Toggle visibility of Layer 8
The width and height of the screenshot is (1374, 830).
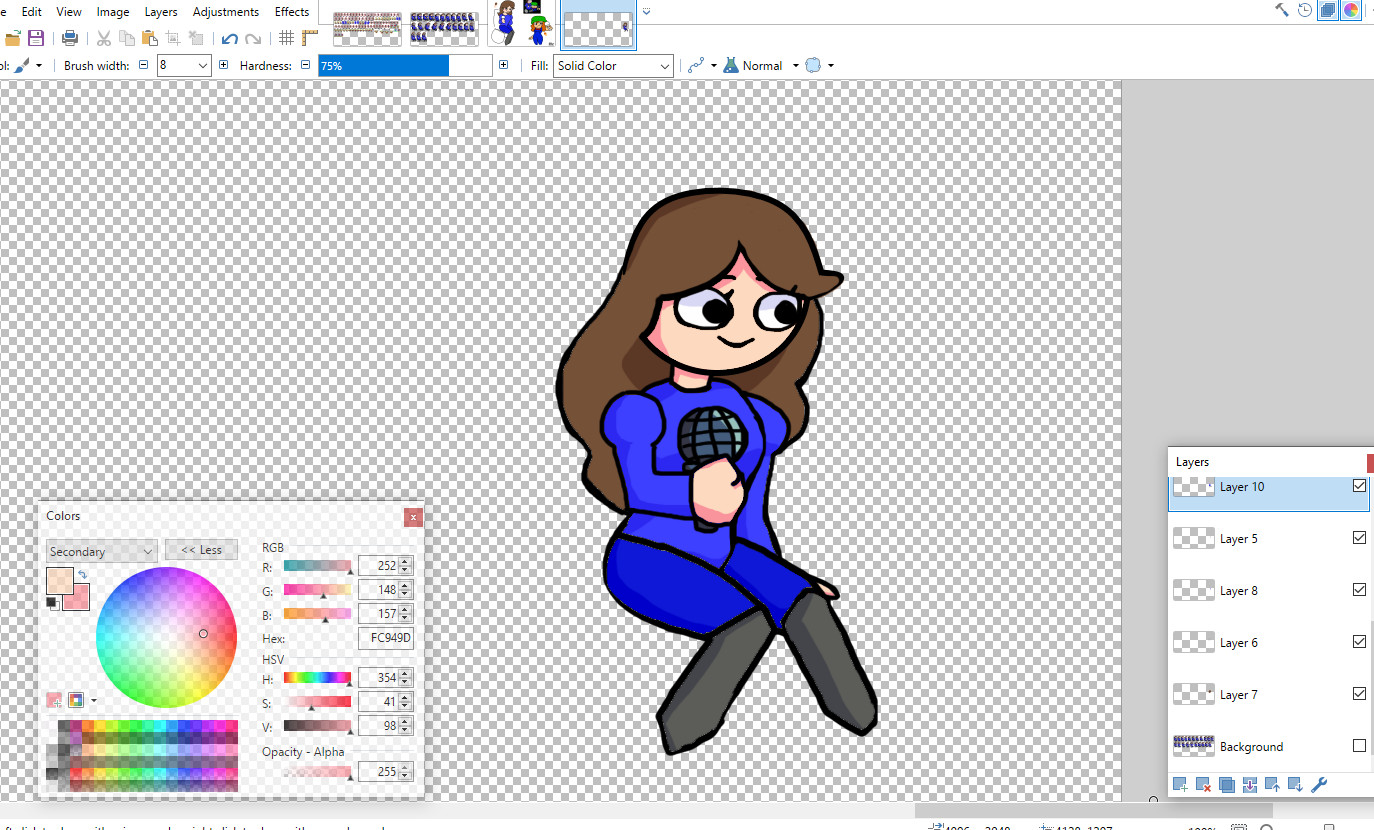[x=1359, y=590]
